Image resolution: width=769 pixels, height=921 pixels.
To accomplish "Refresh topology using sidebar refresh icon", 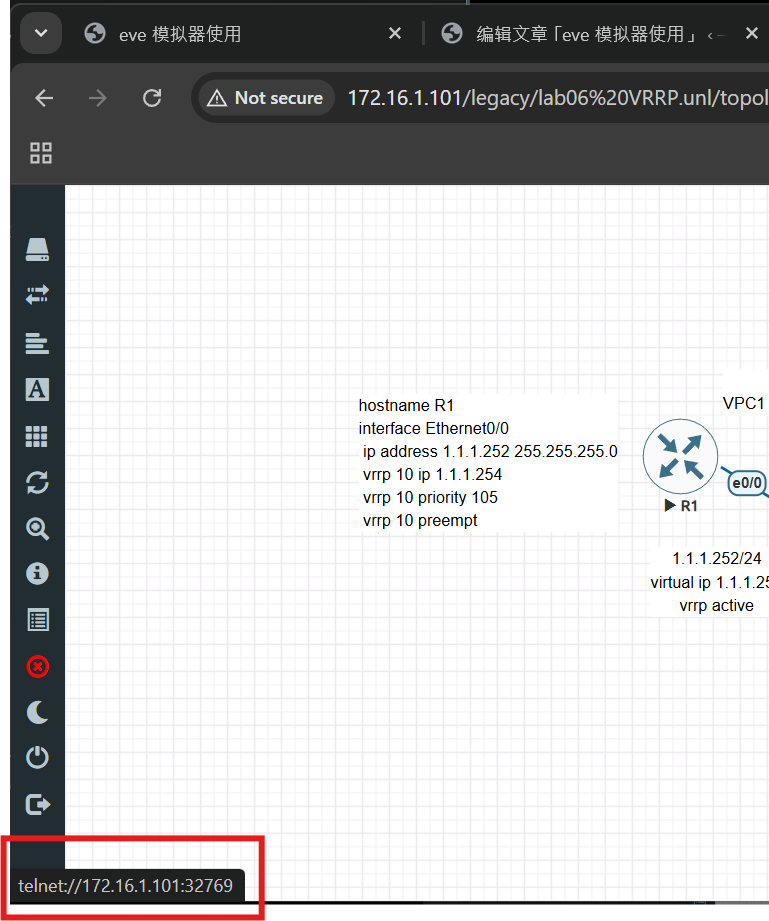I will [37, 483].
